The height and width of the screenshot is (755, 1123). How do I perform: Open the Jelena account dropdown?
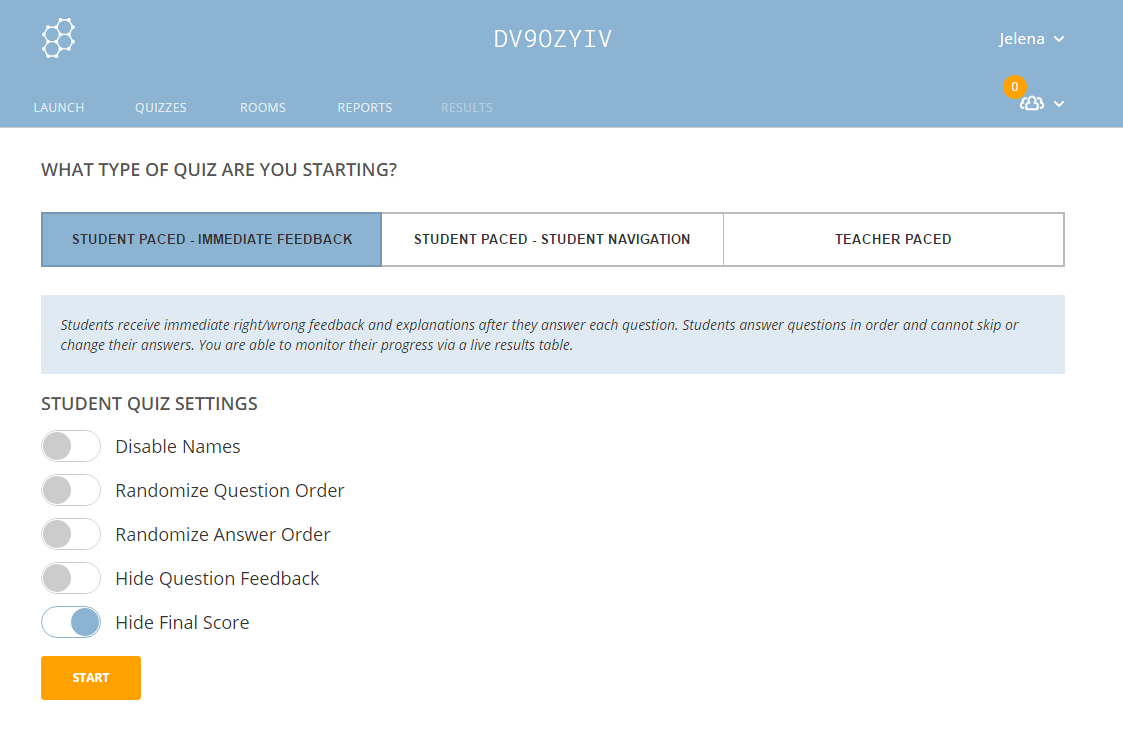click(x=1031, y=39)
